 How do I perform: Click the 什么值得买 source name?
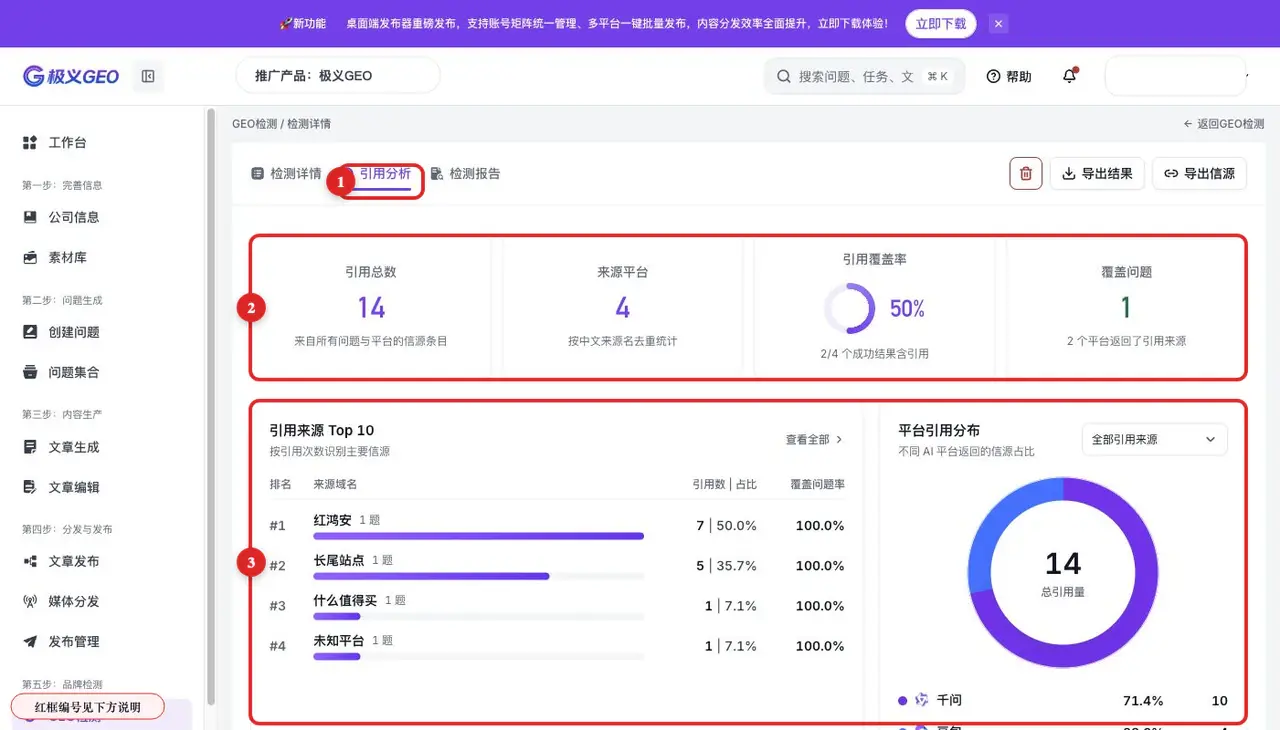pos(345,600)
